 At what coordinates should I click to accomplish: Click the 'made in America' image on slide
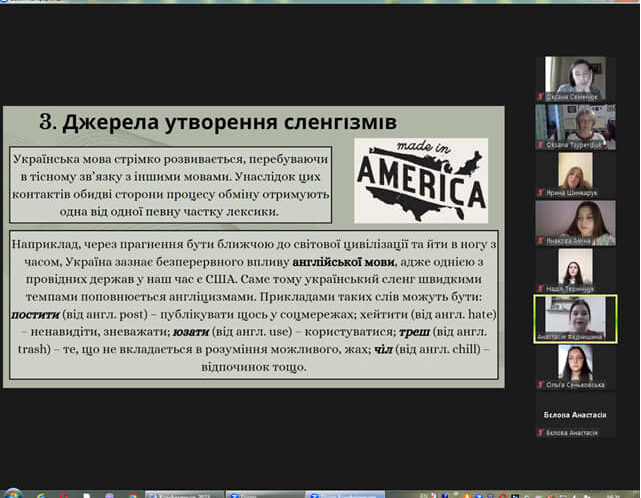pyautogui.click(x=421, y=180)
